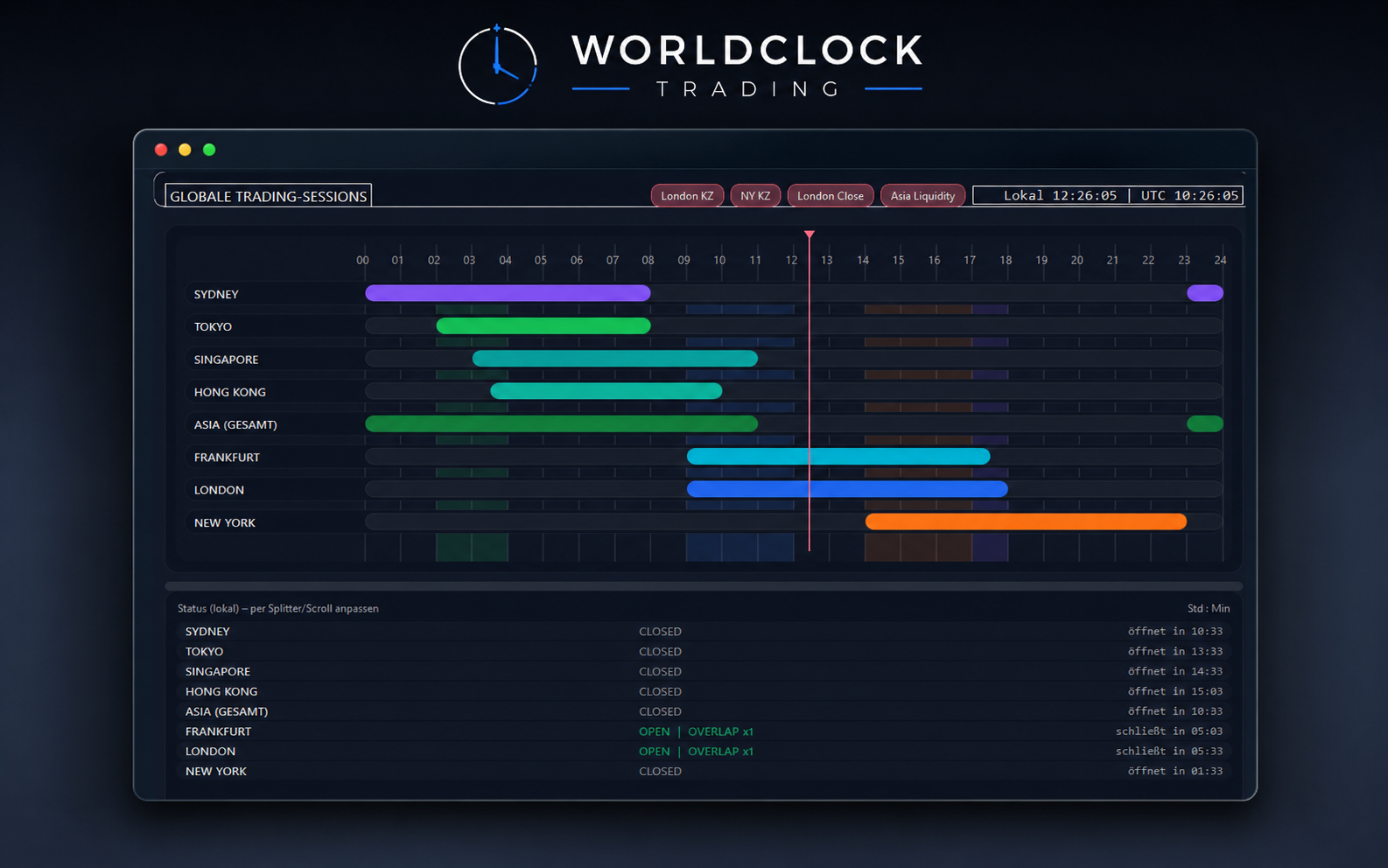Select the SINGAPORE row in the status list

tap(704, 671)
